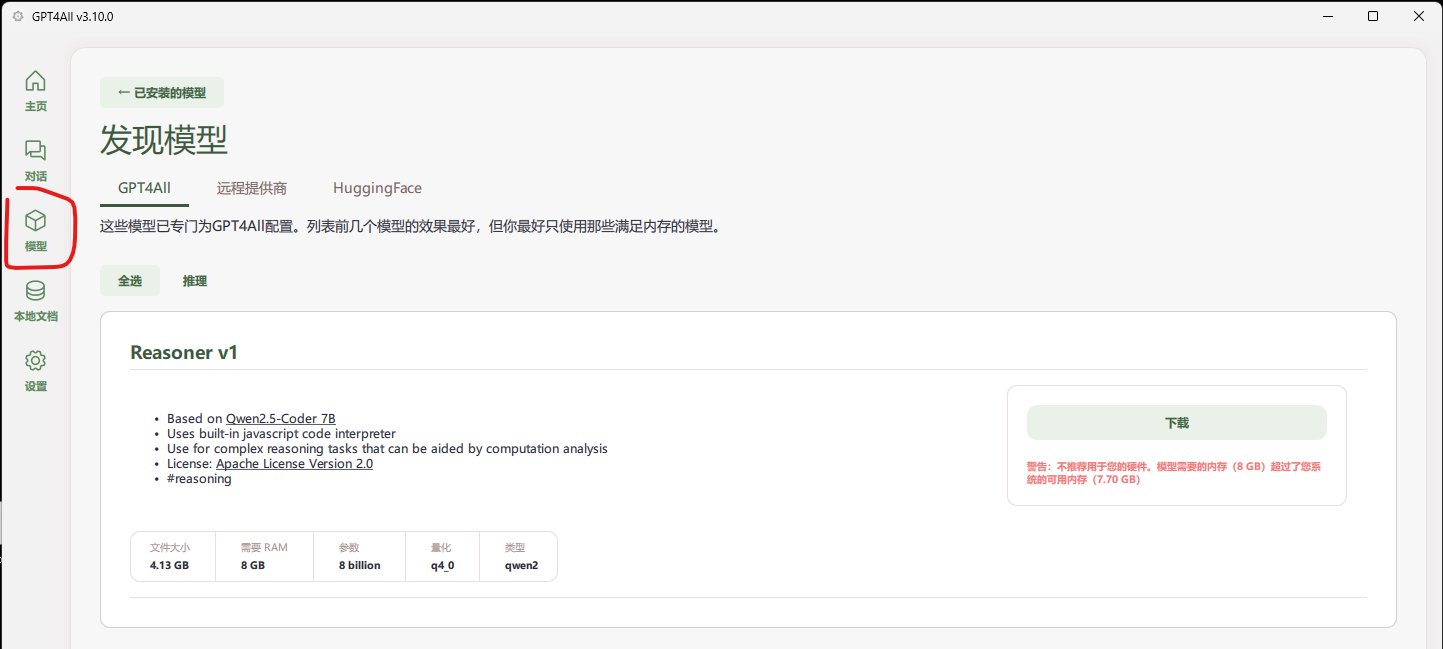1443x649 pixels.
Task: Select the 模型 cube icon in sidebar
Action: point(35,221)
